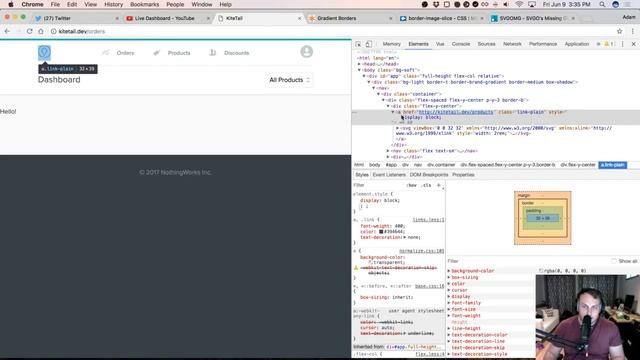Switch to the Network tab in DevTools
The height and width of the screenshot is (360, 640).
point(512,44)
